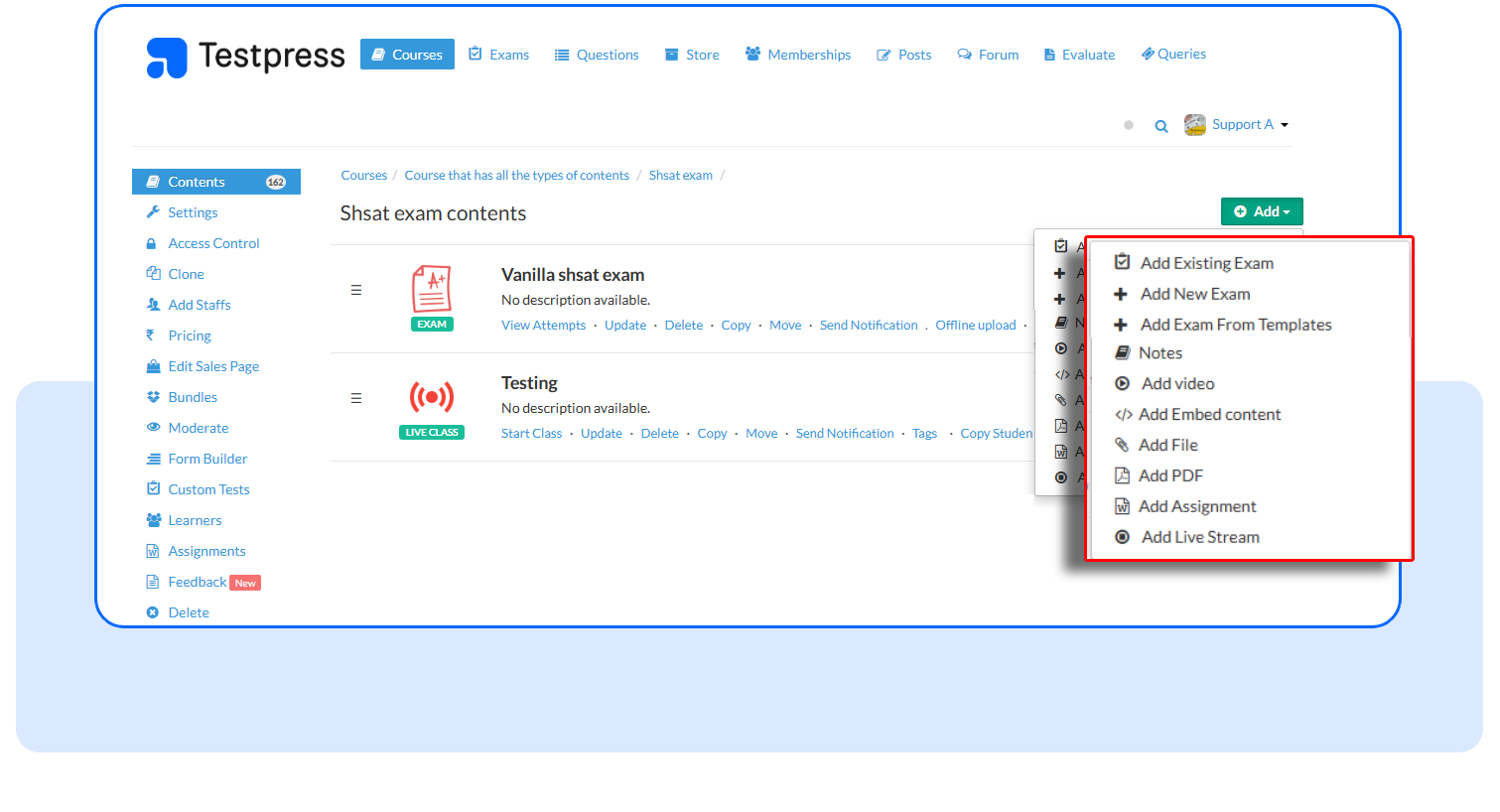Click the Offline upload link
Viewport: 1500px width, 812px height.
tap(976, 326)
